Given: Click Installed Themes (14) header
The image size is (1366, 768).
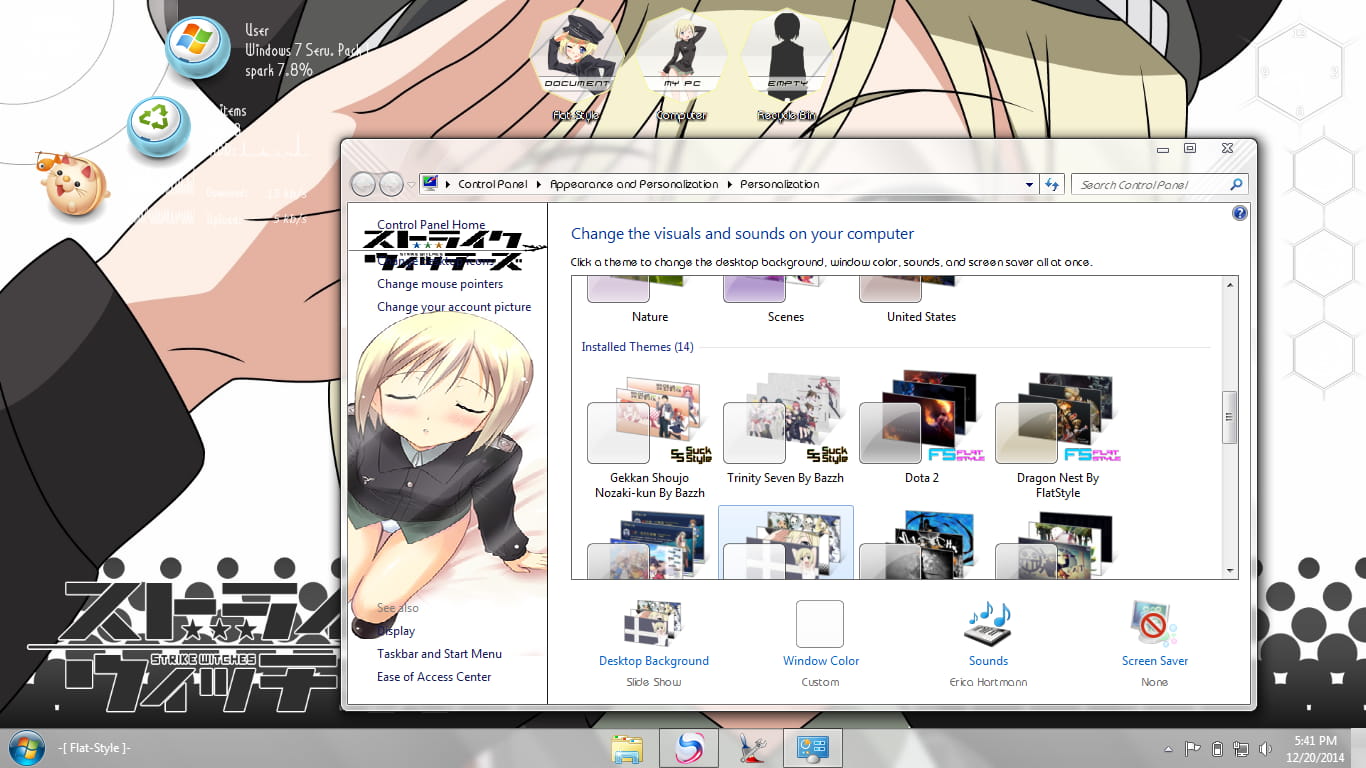Looking at the screenshot, I should (637, 347).
